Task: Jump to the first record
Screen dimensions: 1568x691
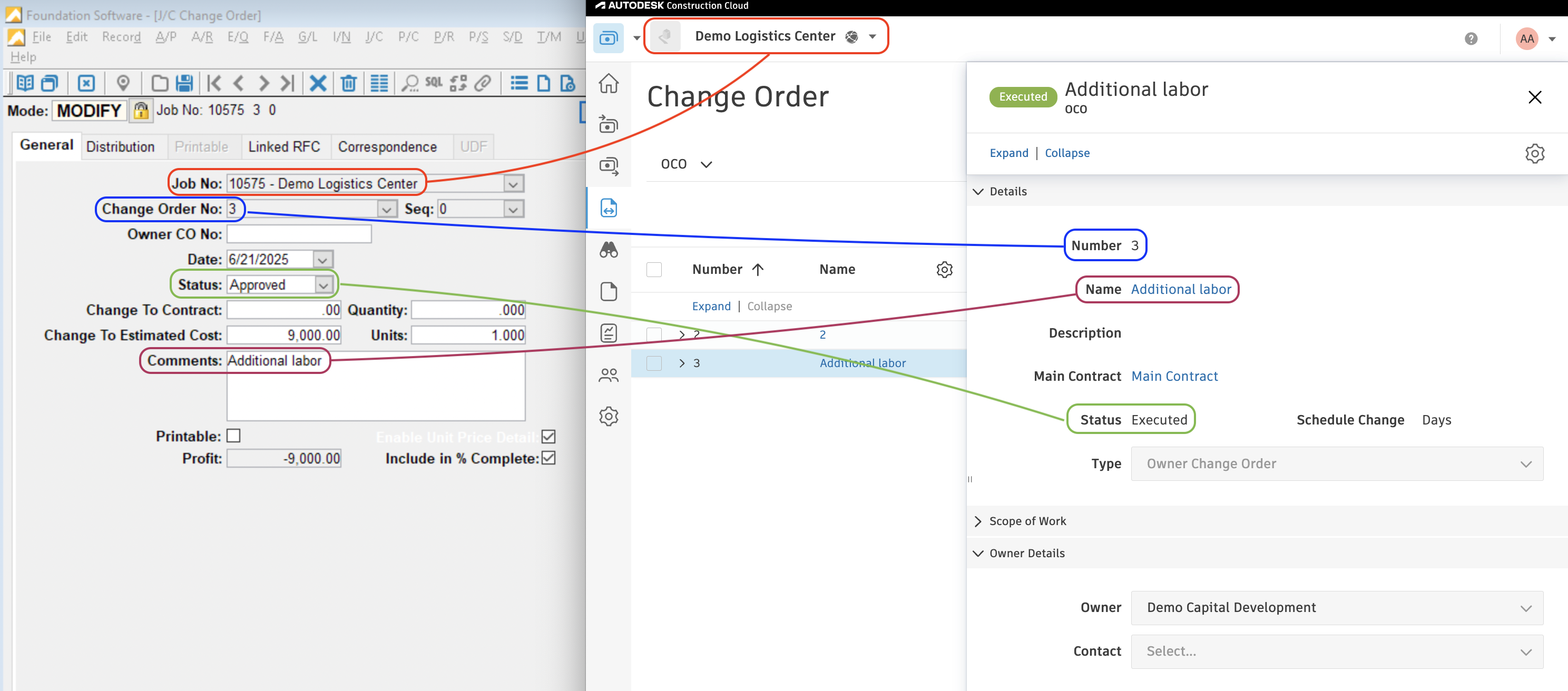Action: coord(214,83)
